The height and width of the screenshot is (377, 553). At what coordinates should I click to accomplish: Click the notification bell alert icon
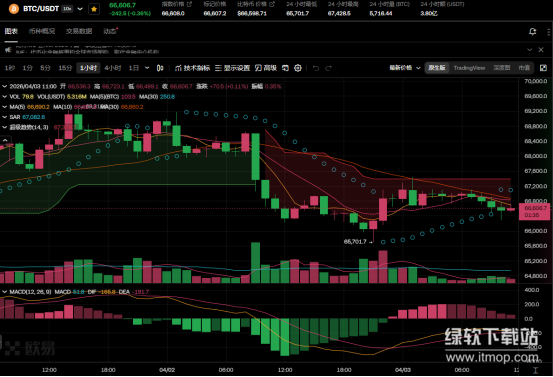pyautogui.click(x=533, y=31)
